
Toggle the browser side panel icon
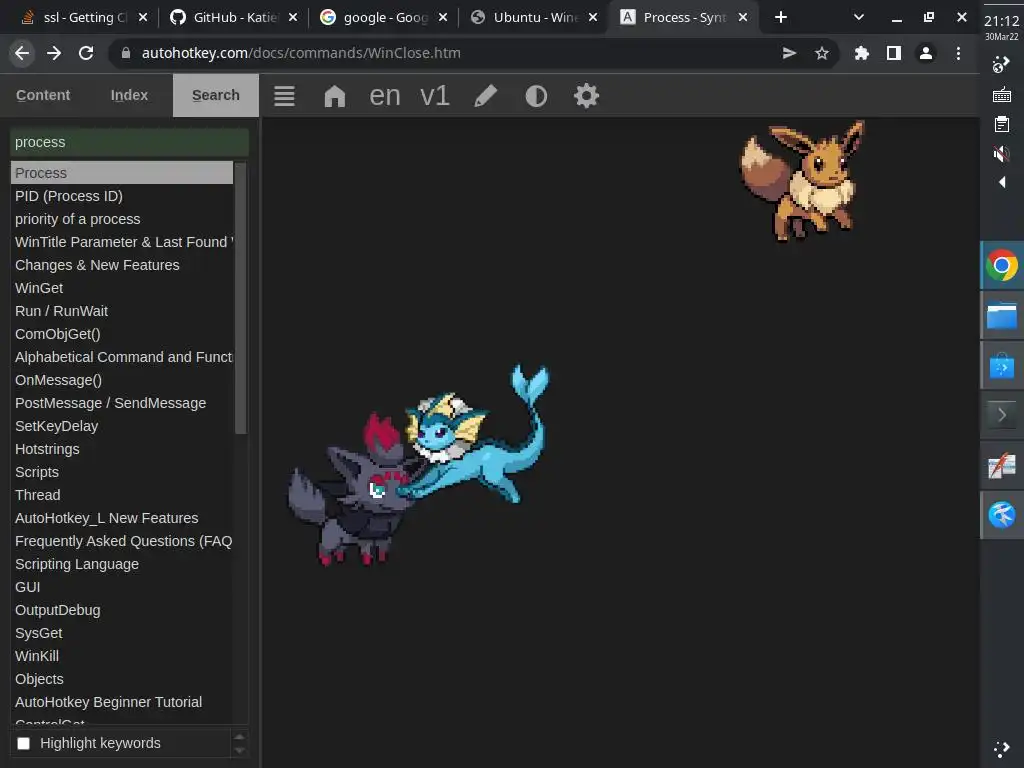pos(894,53)
